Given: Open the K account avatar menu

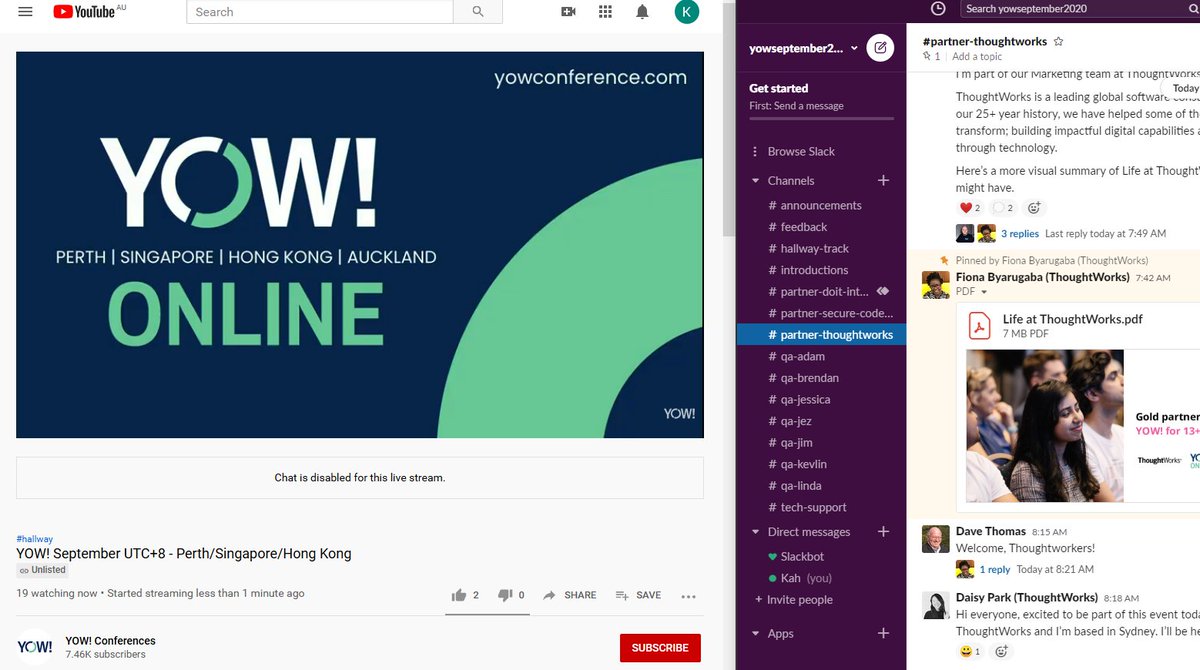Looking at the screenshot, I should tap(686, 12).
